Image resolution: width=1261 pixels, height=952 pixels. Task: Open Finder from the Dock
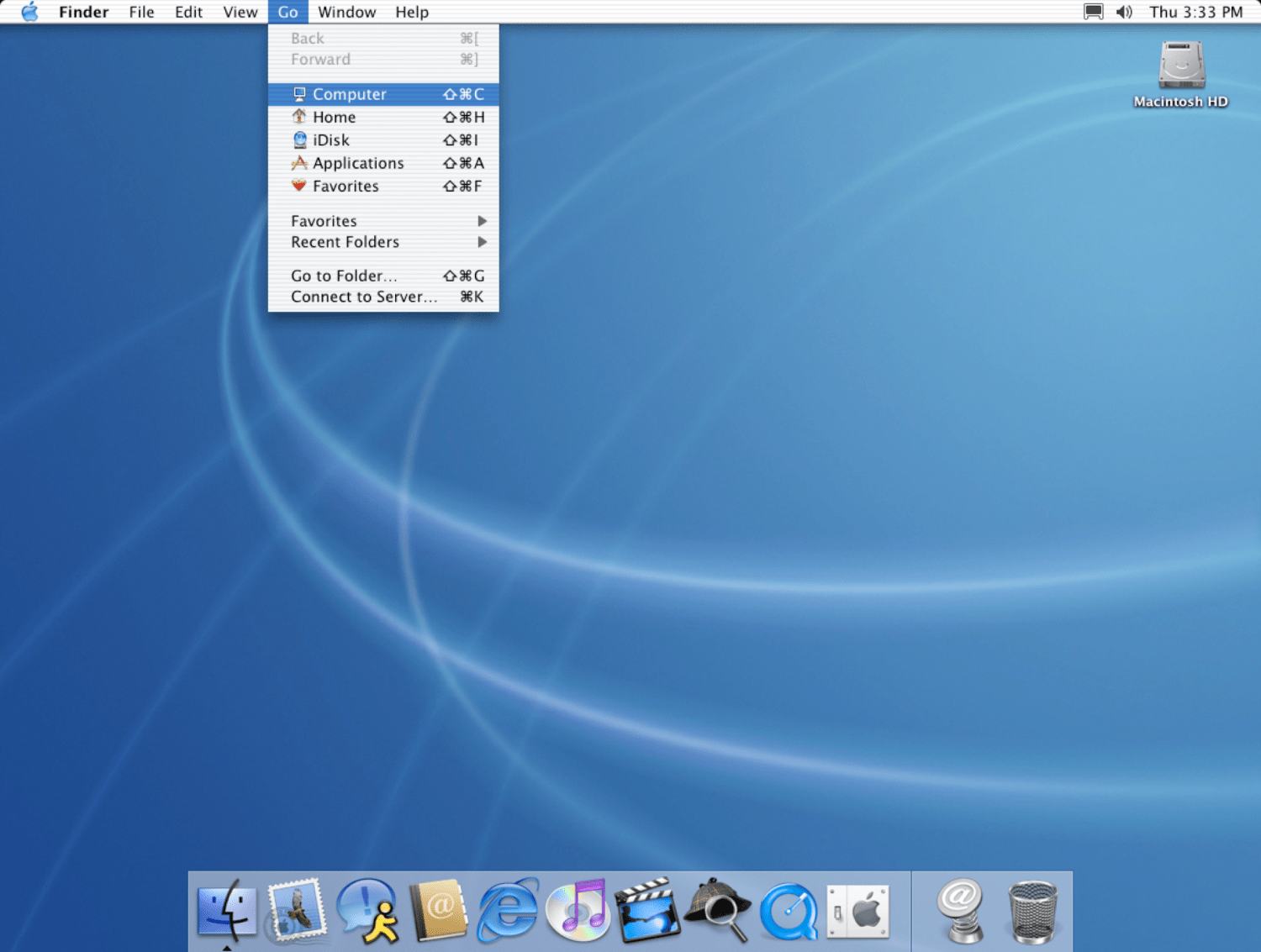click(x=226, y=911)
